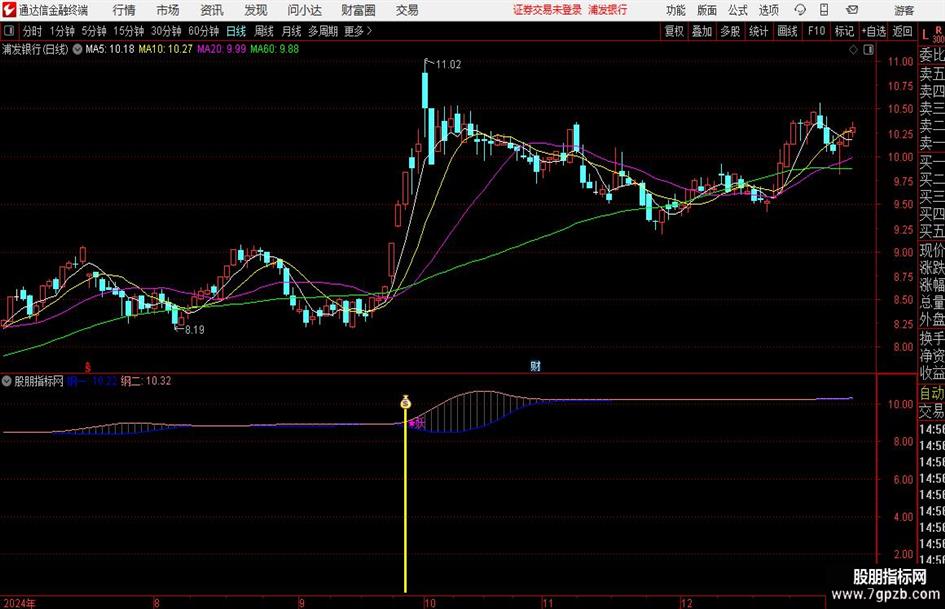Click the 返回 back button

[x=902, y=31]
